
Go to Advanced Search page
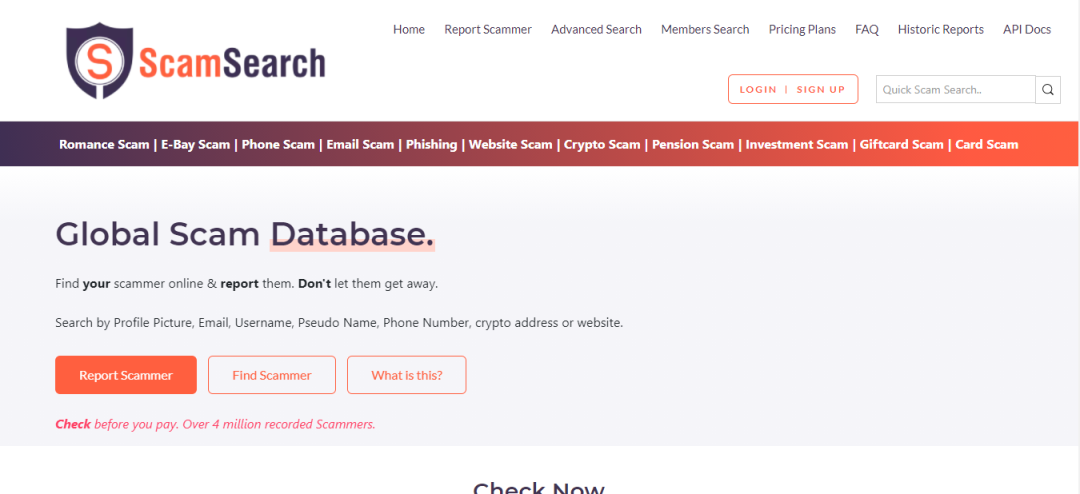[x=596, y=30]
